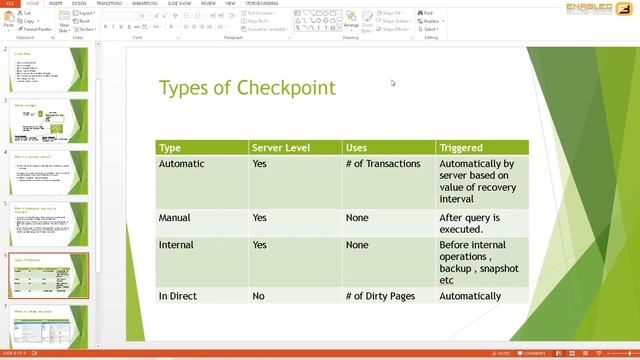Switch to the INSERT ribbon tab
The image size is (640, 360).
click(56, 3)
